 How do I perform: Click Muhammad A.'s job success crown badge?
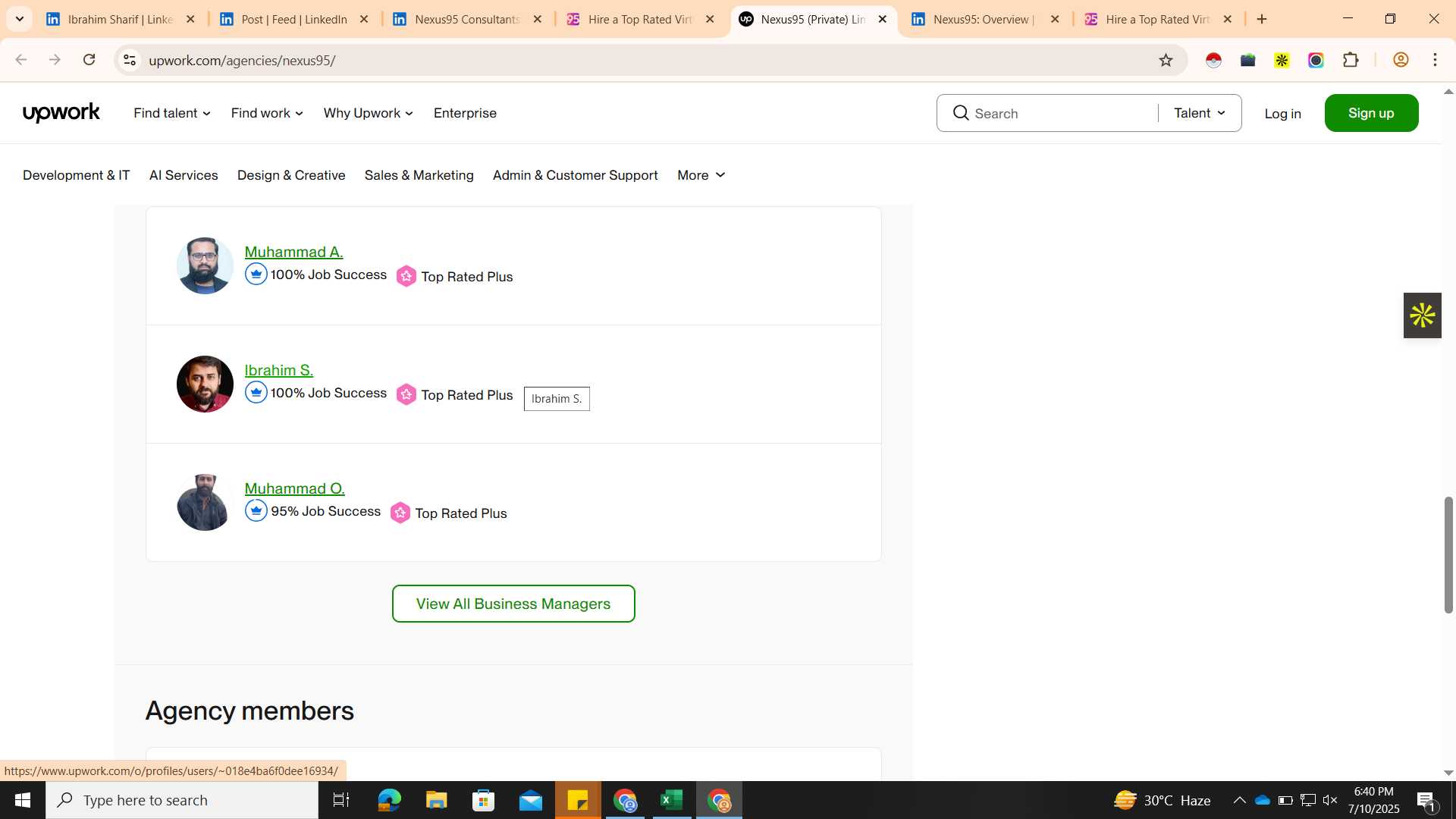256,274
